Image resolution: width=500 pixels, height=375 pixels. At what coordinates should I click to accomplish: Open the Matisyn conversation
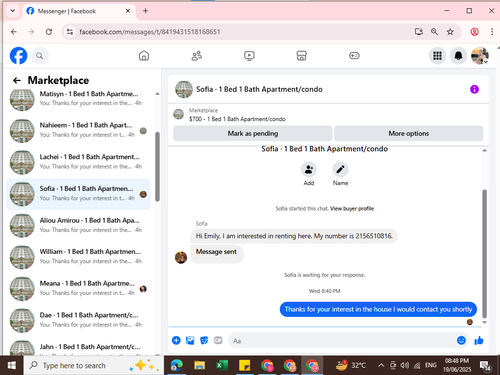click(x=78, y=98)
